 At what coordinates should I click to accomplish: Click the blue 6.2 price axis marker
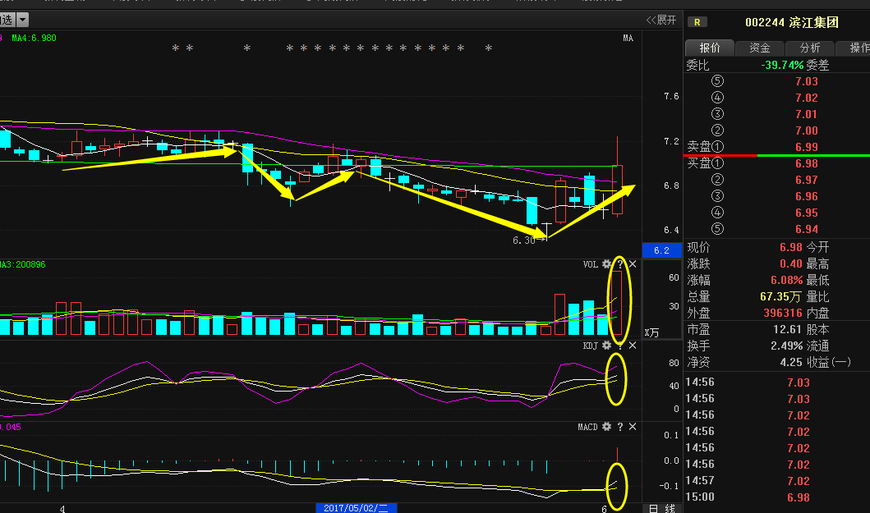661,251
